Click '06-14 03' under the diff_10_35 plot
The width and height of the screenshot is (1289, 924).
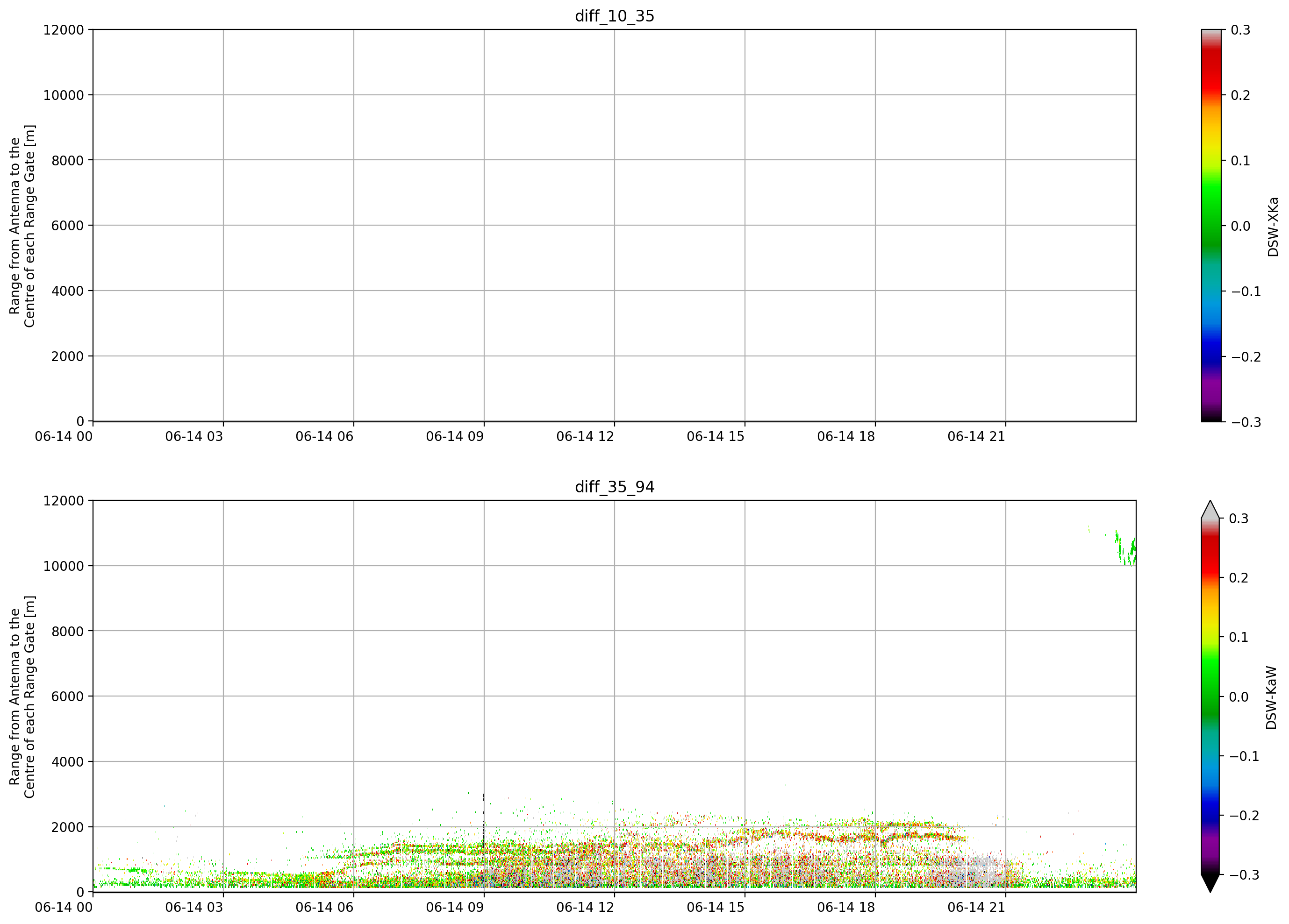pos(194,437)
